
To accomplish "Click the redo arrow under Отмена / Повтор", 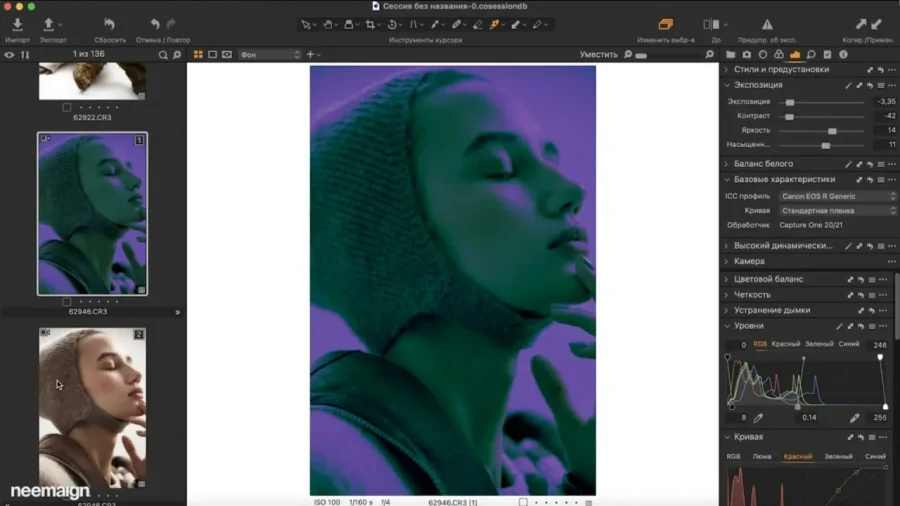I will pos(171,24).
